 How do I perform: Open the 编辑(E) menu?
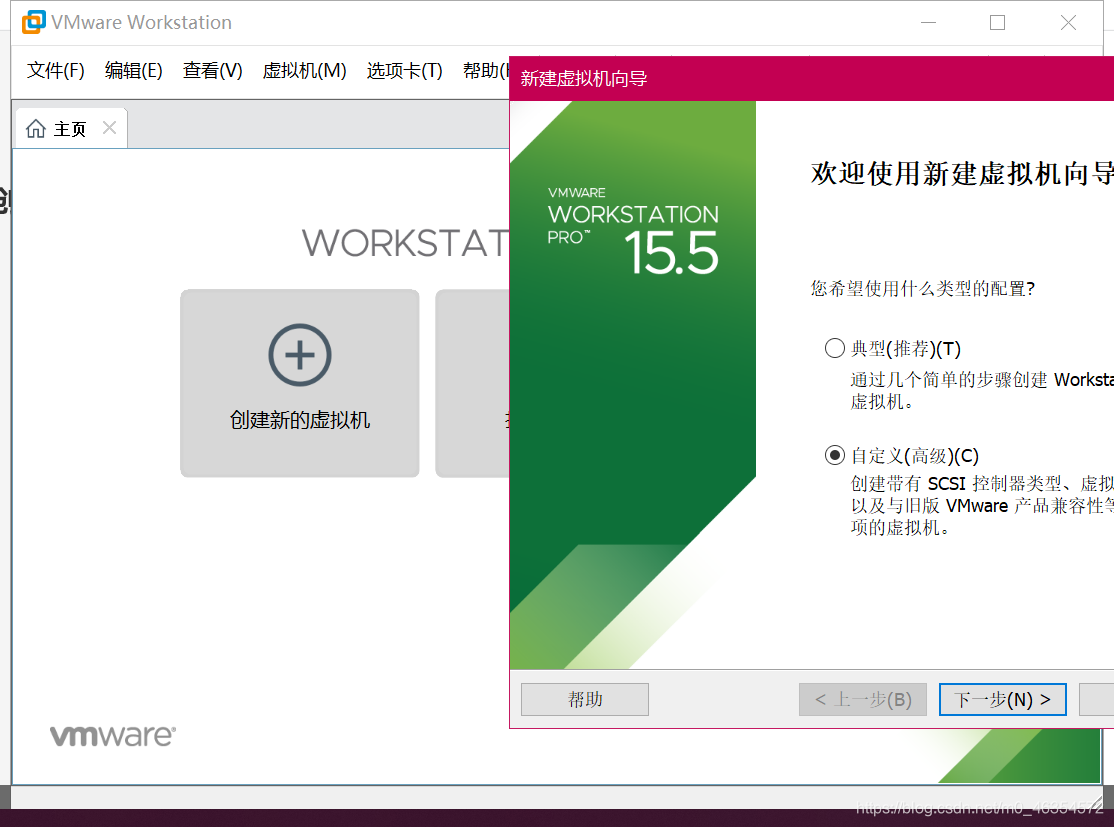pos(134,70)
